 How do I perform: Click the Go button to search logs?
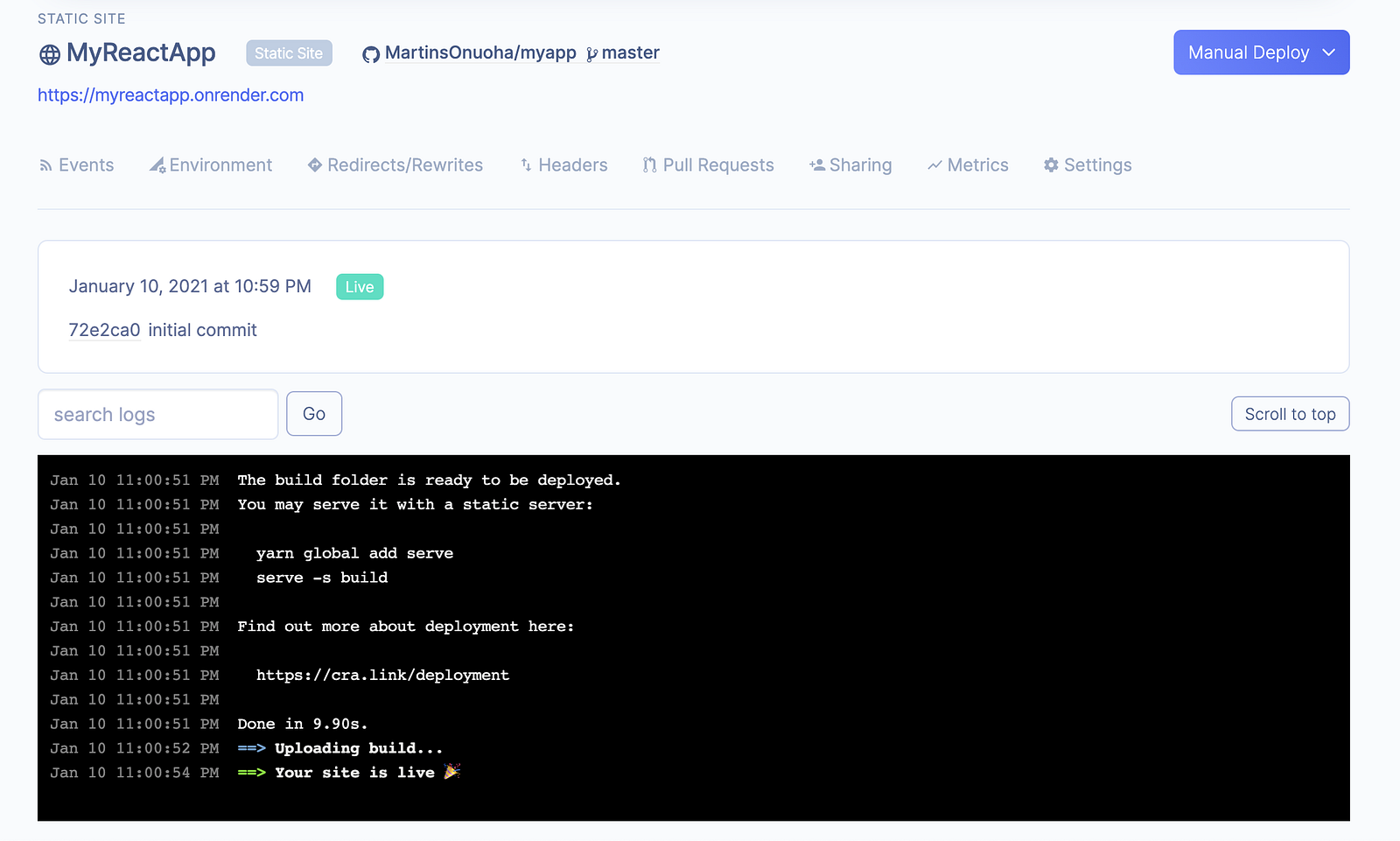coord(314,414)
